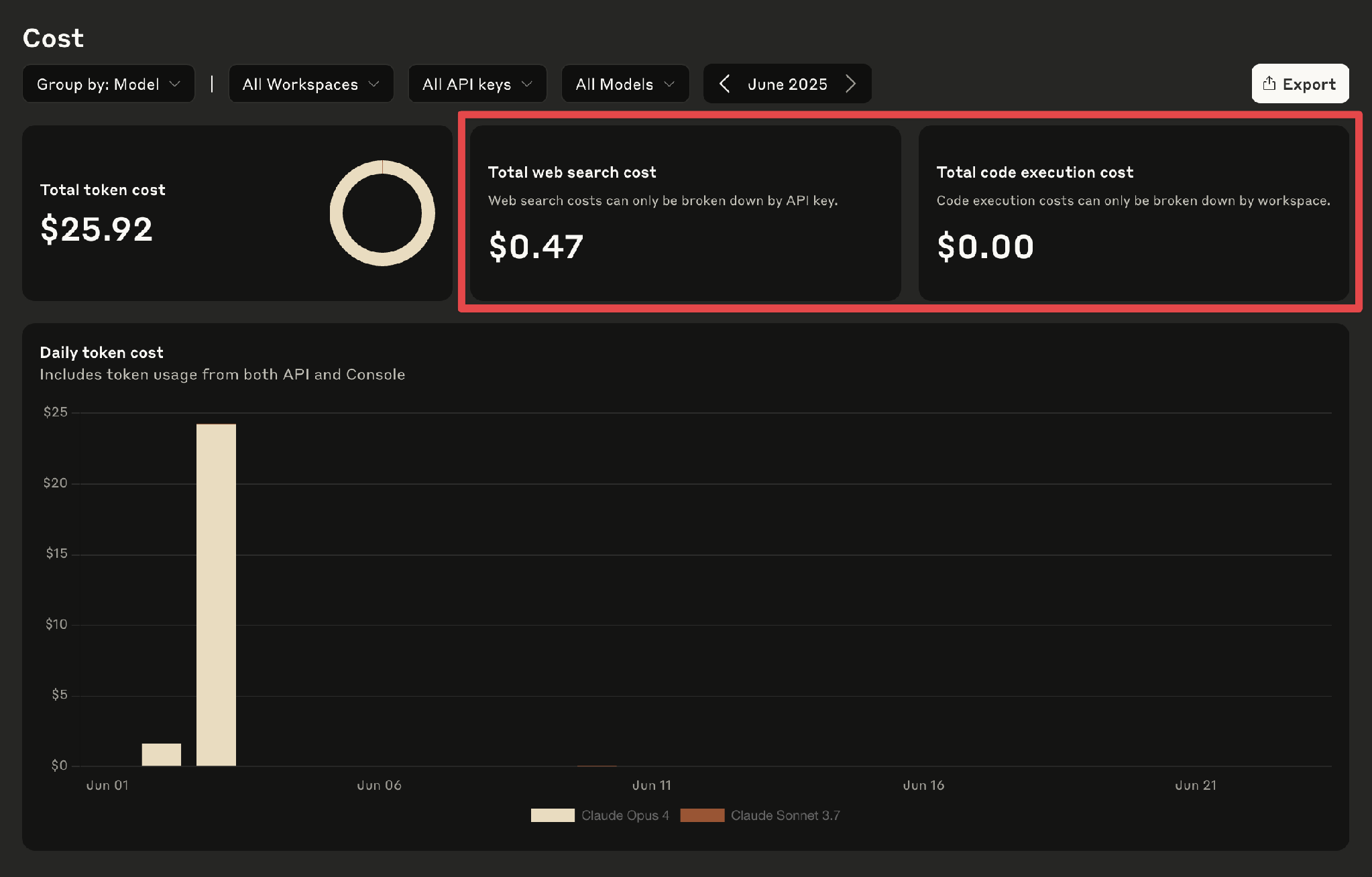
Task: Open the Group by: Model dropdown
Action: [x=109, y=84]
